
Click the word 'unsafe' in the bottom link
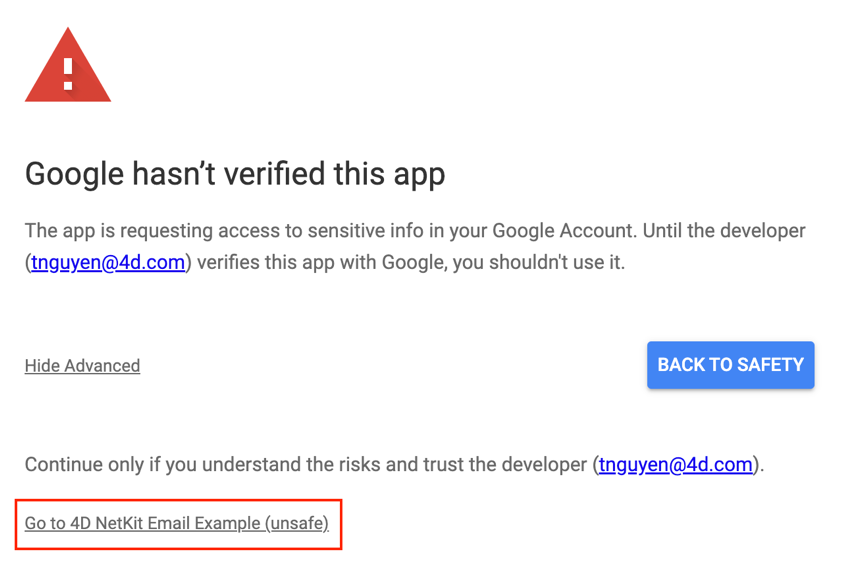coord(297,523)
